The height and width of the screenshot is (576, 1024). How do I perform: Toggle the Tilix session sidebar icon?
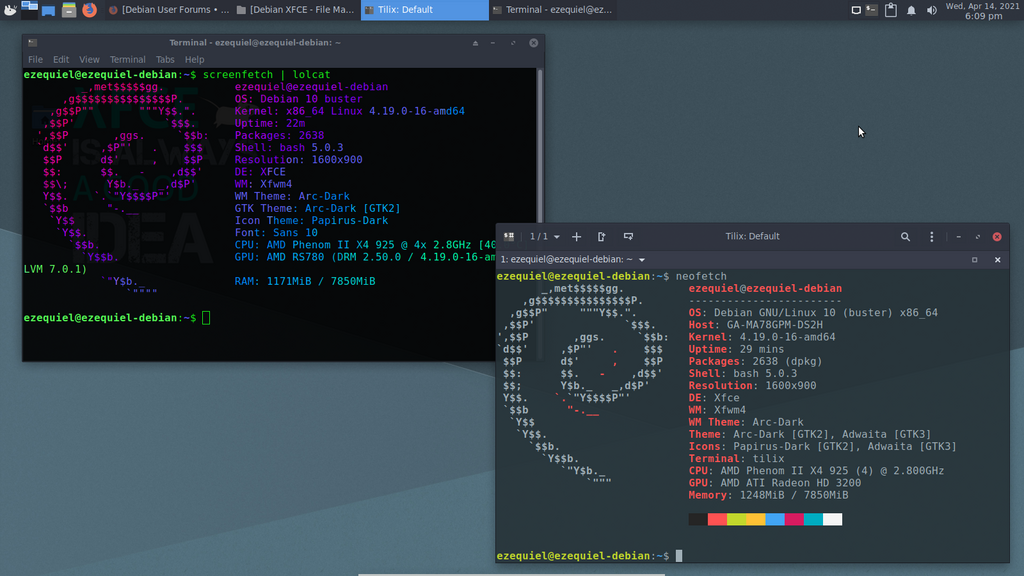(x=509, y=236)
